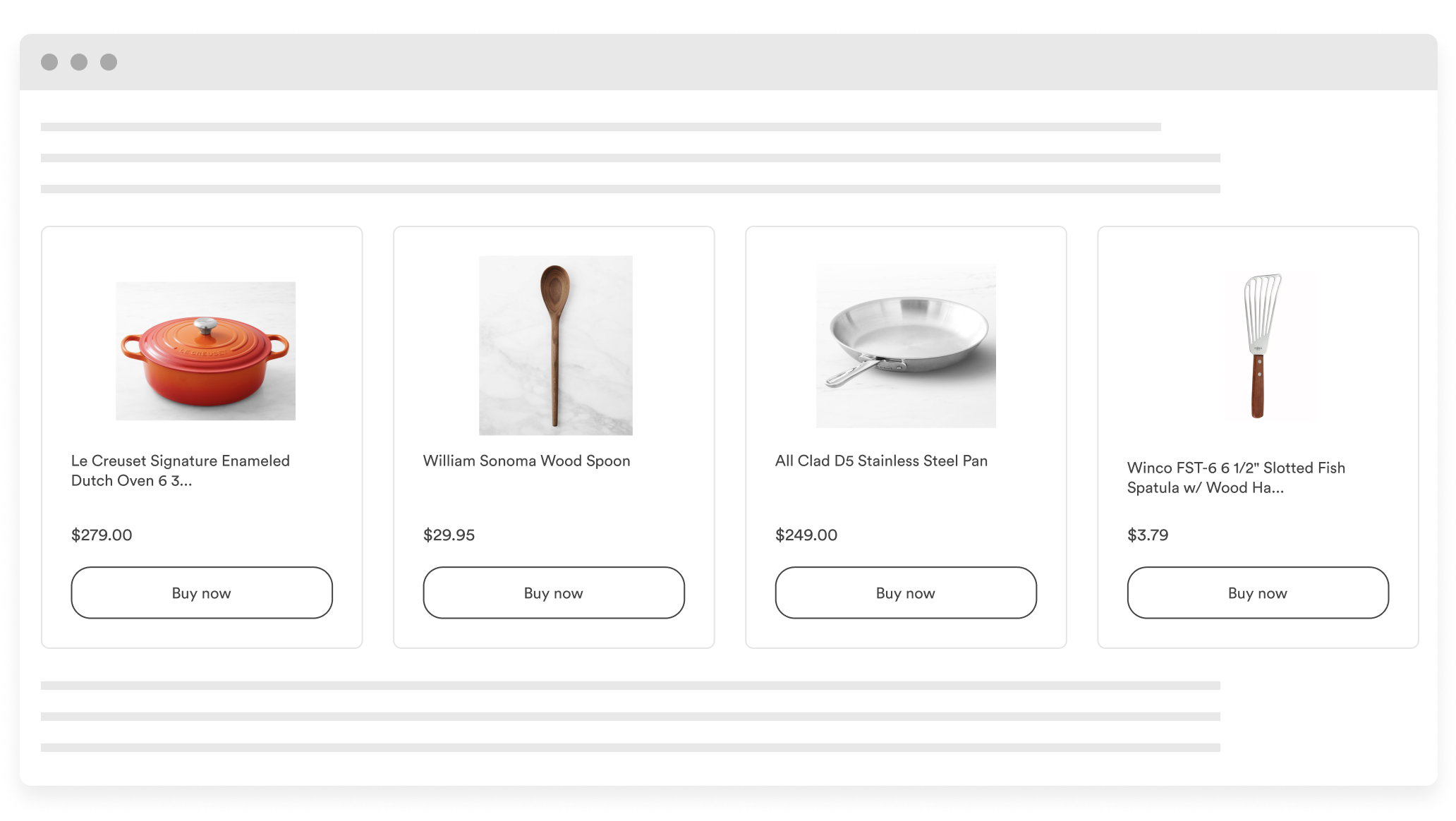1456x821 pixels.
Task: Select the $249.00 price text
Action: (806, 535)
